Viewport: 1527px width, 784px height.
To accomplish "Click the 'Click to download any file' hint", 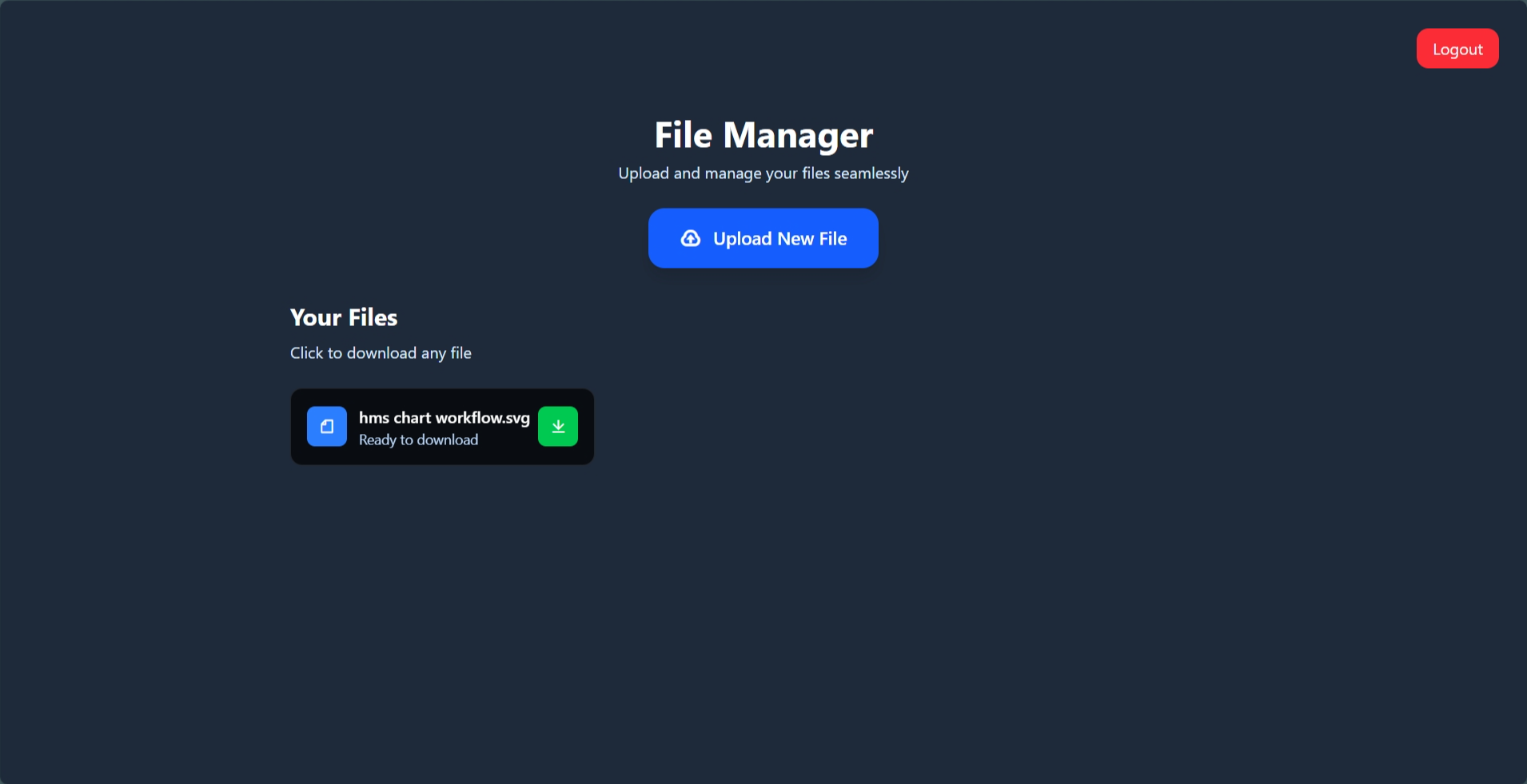I will coord(381,353).
